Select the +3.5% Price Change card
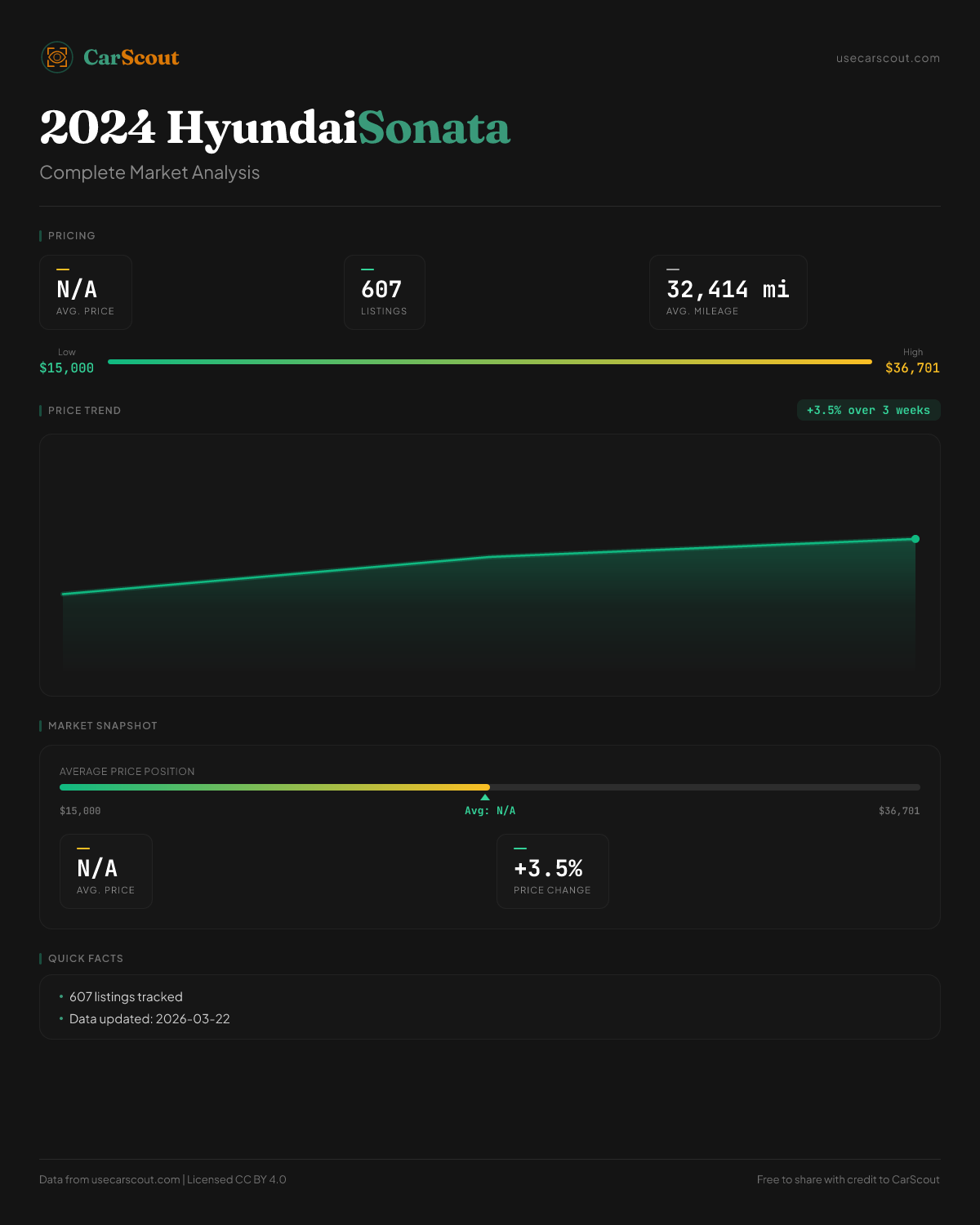This screenshot has height=1225, width=980. tap(552, 871)
